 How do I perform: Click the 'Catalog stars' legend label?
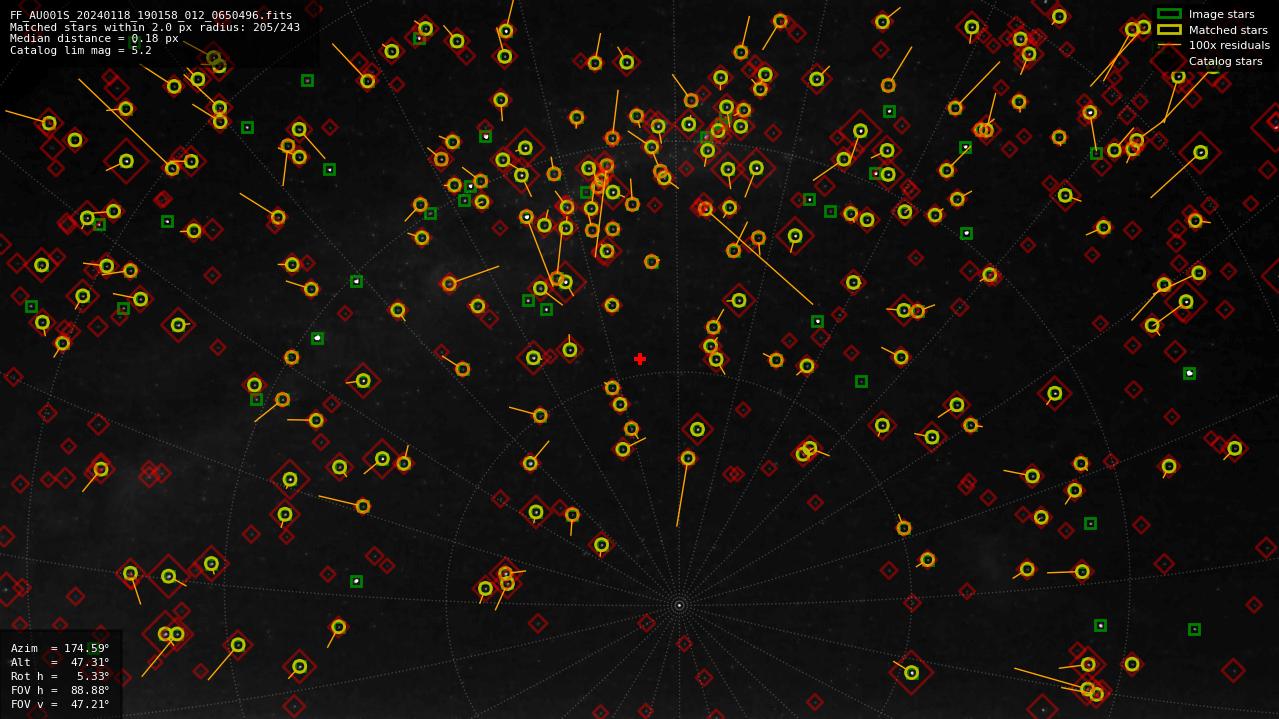click(x=1225, y=61)
